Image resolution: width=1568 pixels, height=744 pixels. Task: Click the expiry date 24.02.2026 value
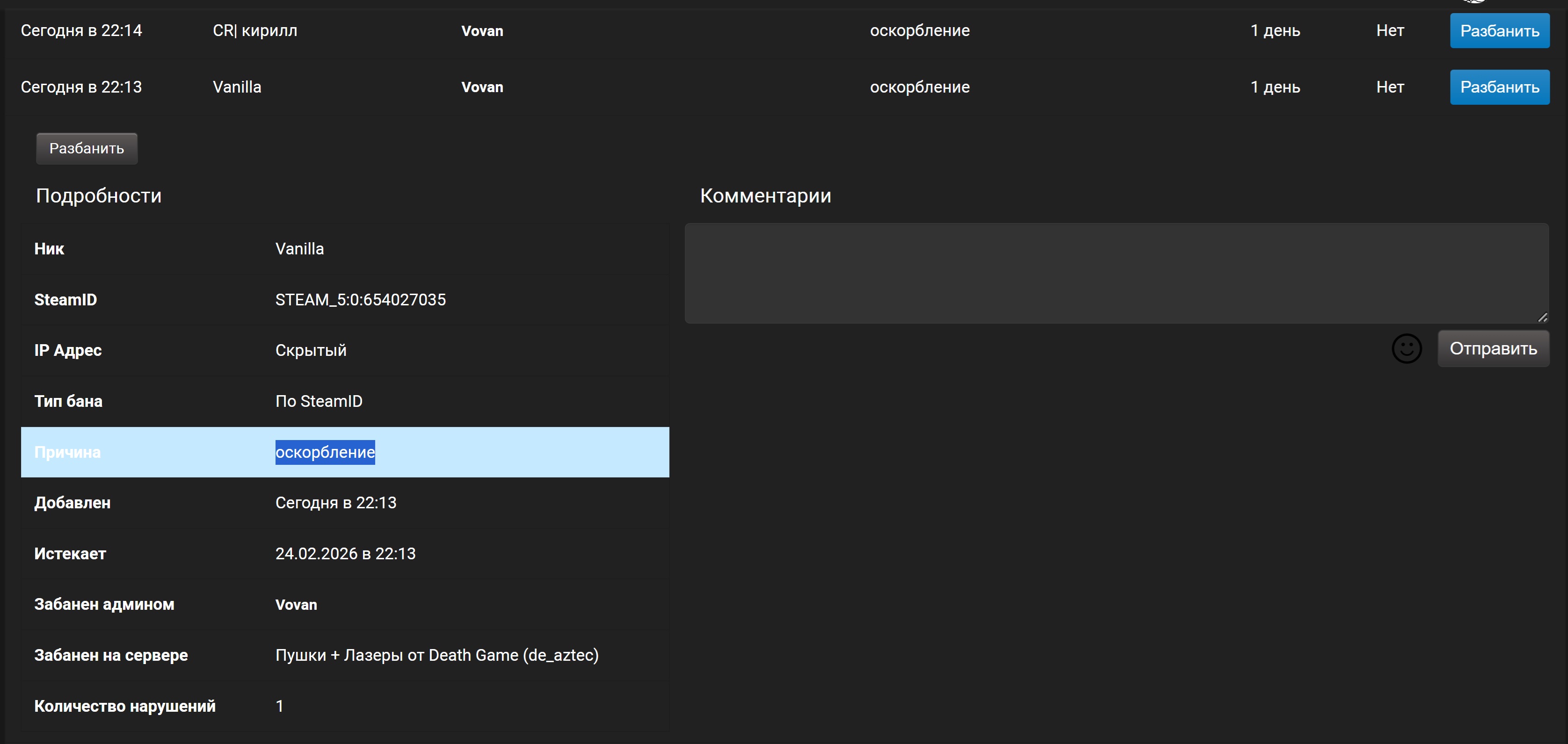pyautogui.click(x=345, y=554)
